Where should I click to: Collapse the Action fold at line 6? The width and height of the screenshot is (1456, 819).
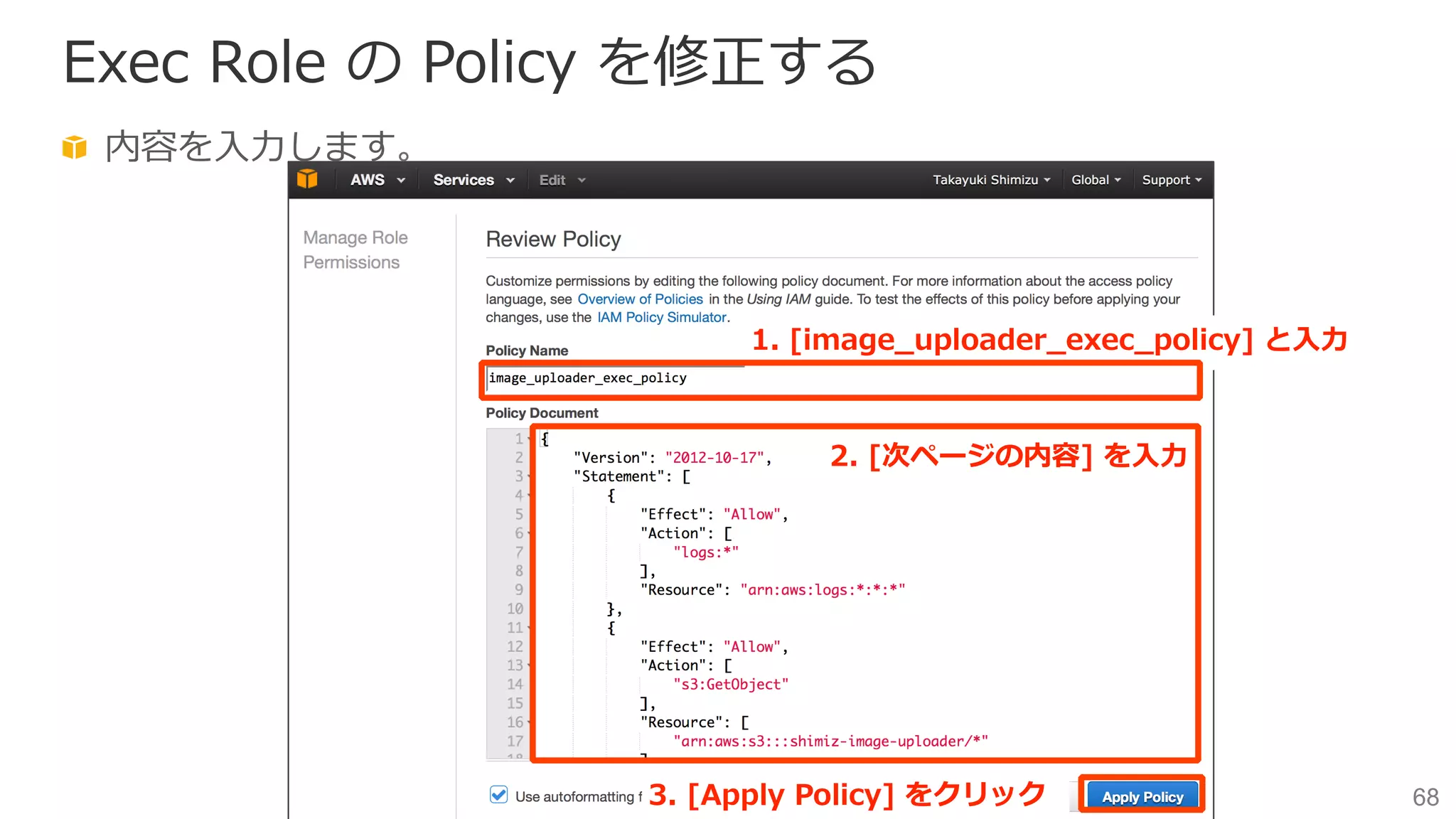tap(530, 533)
